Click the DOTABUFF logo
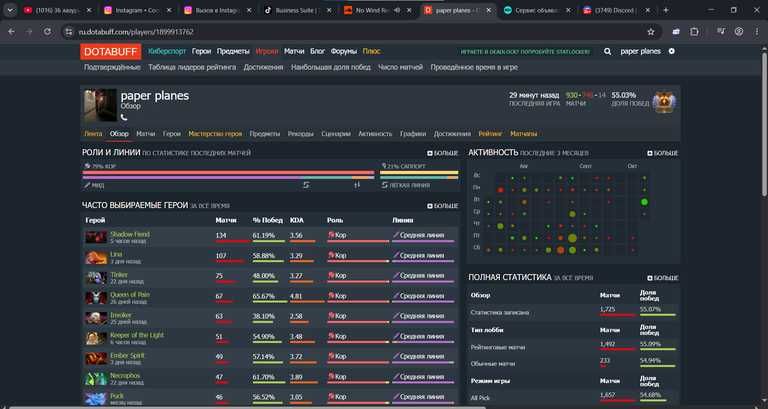The image size is (768, 409). point(111,51)
